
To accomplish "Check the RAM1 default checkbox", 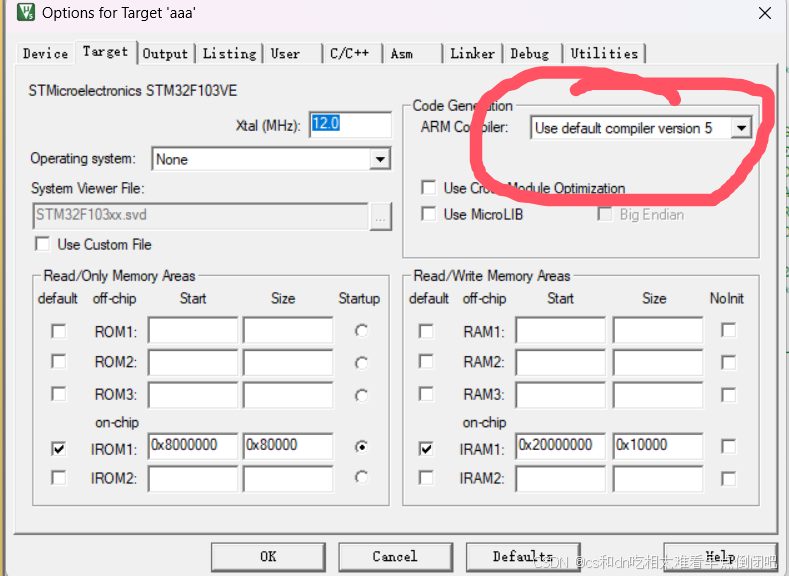I will click(426, 331).
